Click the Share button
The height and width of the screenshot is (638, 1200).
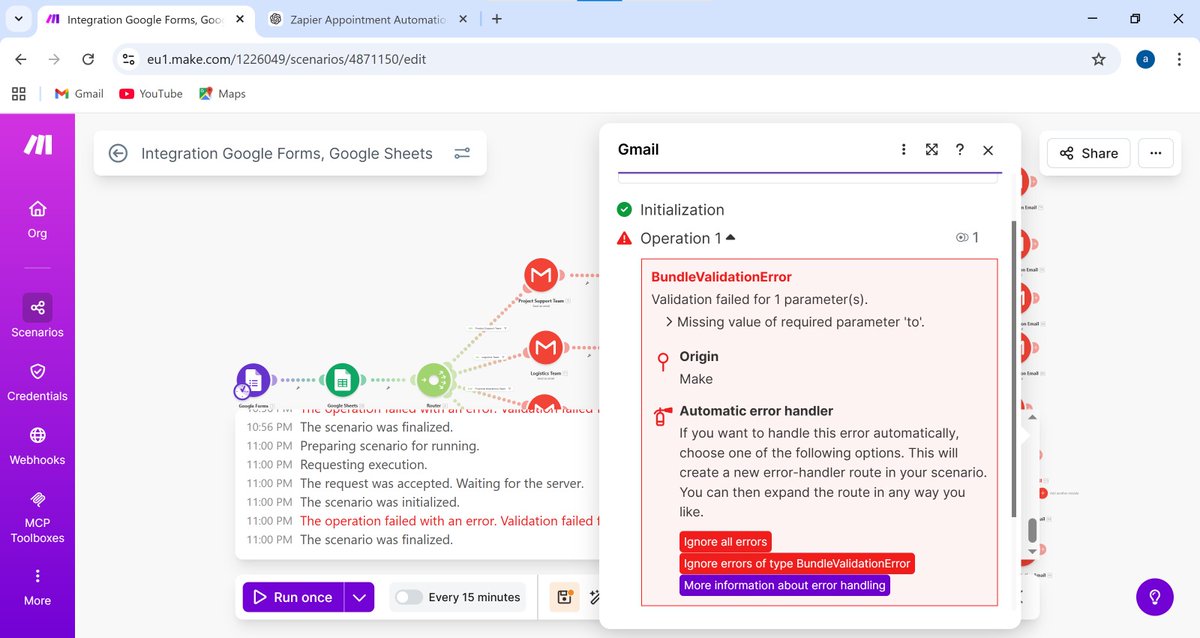[1089, 153]
